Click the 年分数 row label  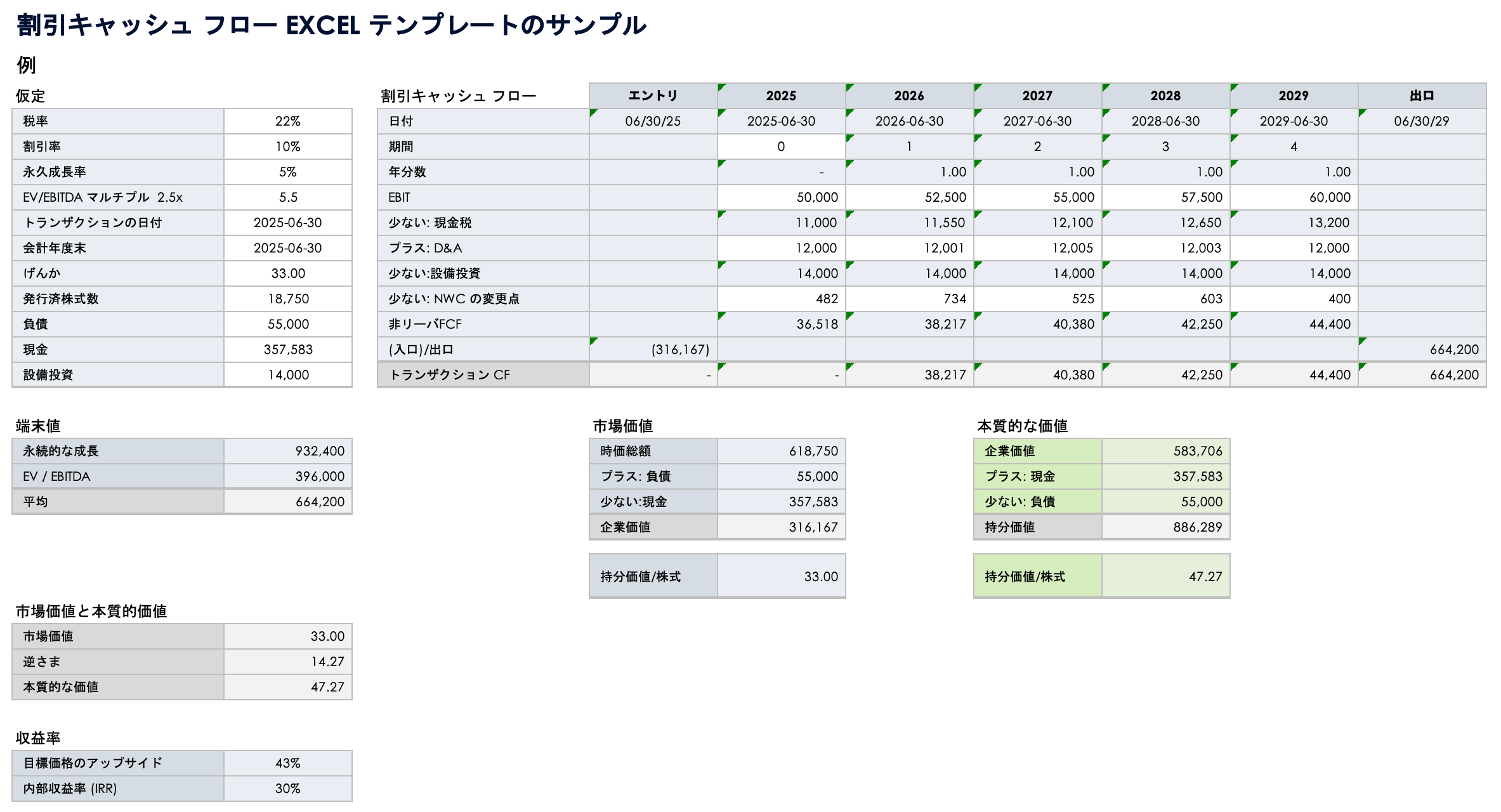click(x=483, y=172)
